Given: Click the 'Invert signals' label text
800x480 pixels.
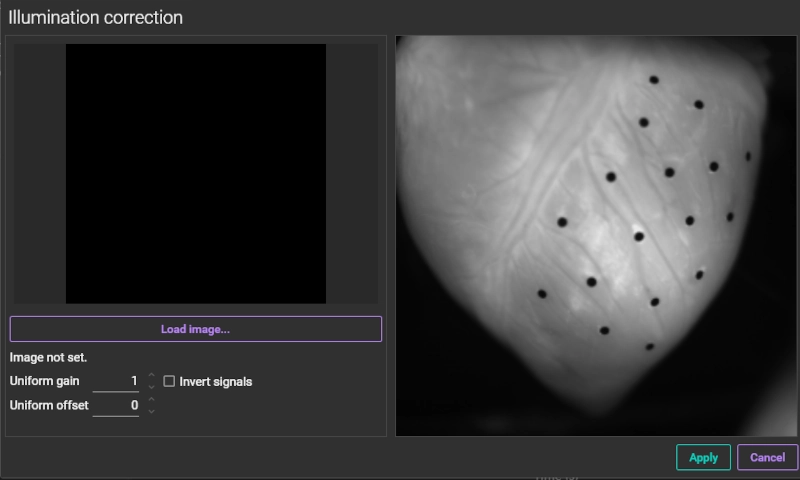Looking at the screenshot, I should (215, 381).
